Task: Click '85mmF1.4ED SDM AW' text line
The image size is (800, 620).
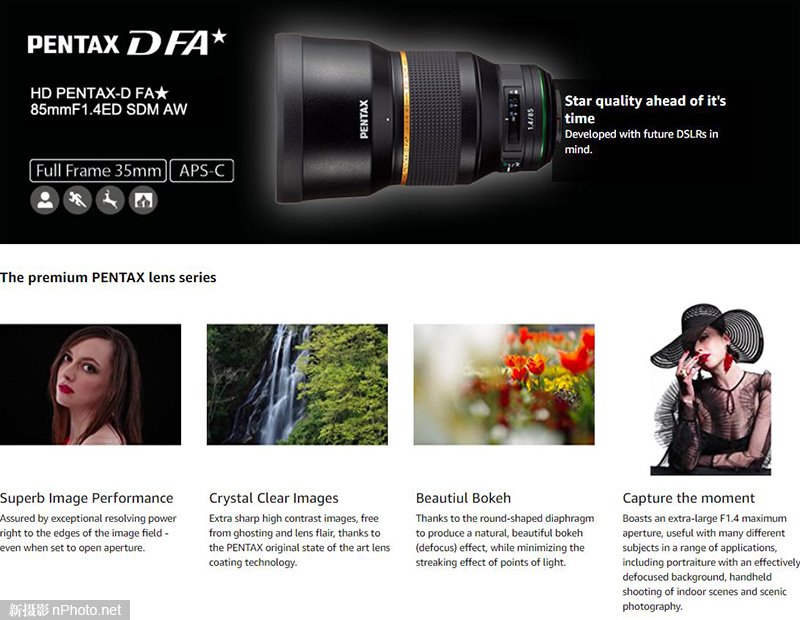Action: coord(109,109)
